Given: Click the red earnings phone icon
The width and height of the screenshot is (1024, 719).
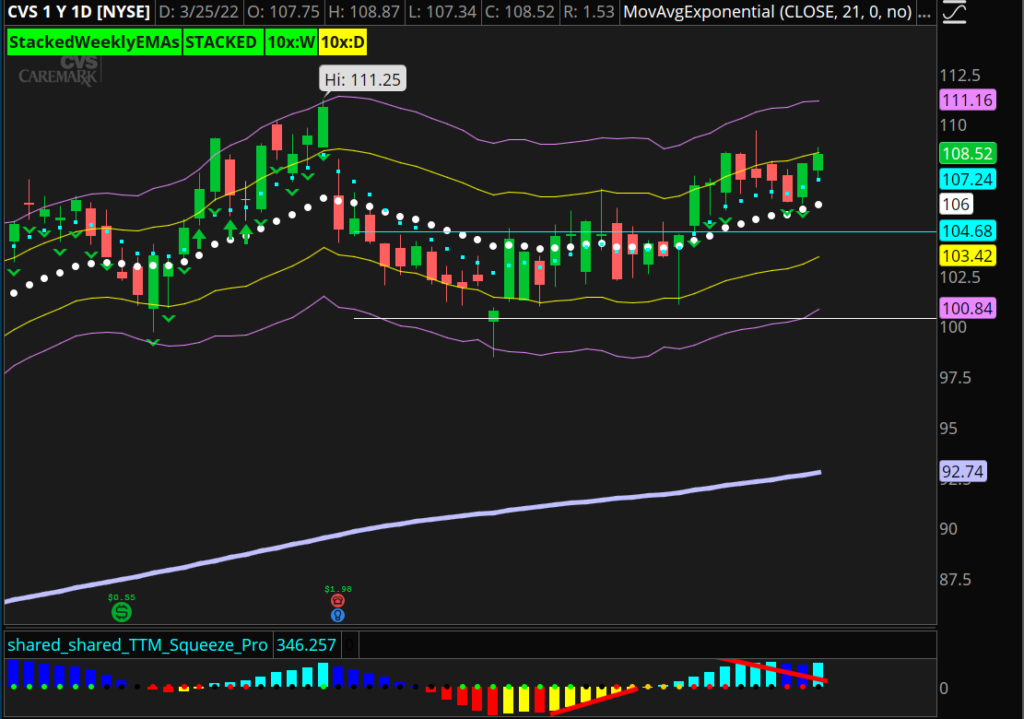Looking at the screenshot, I should point(338,600).
